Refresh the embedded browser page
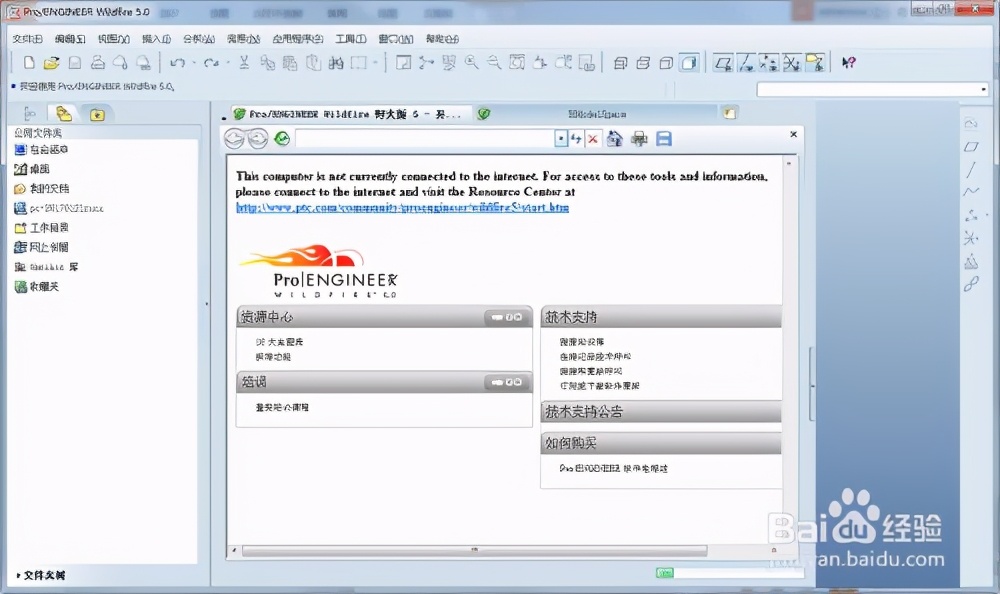The width and height of the screenshot is (1000, 594). pos(577,137)
